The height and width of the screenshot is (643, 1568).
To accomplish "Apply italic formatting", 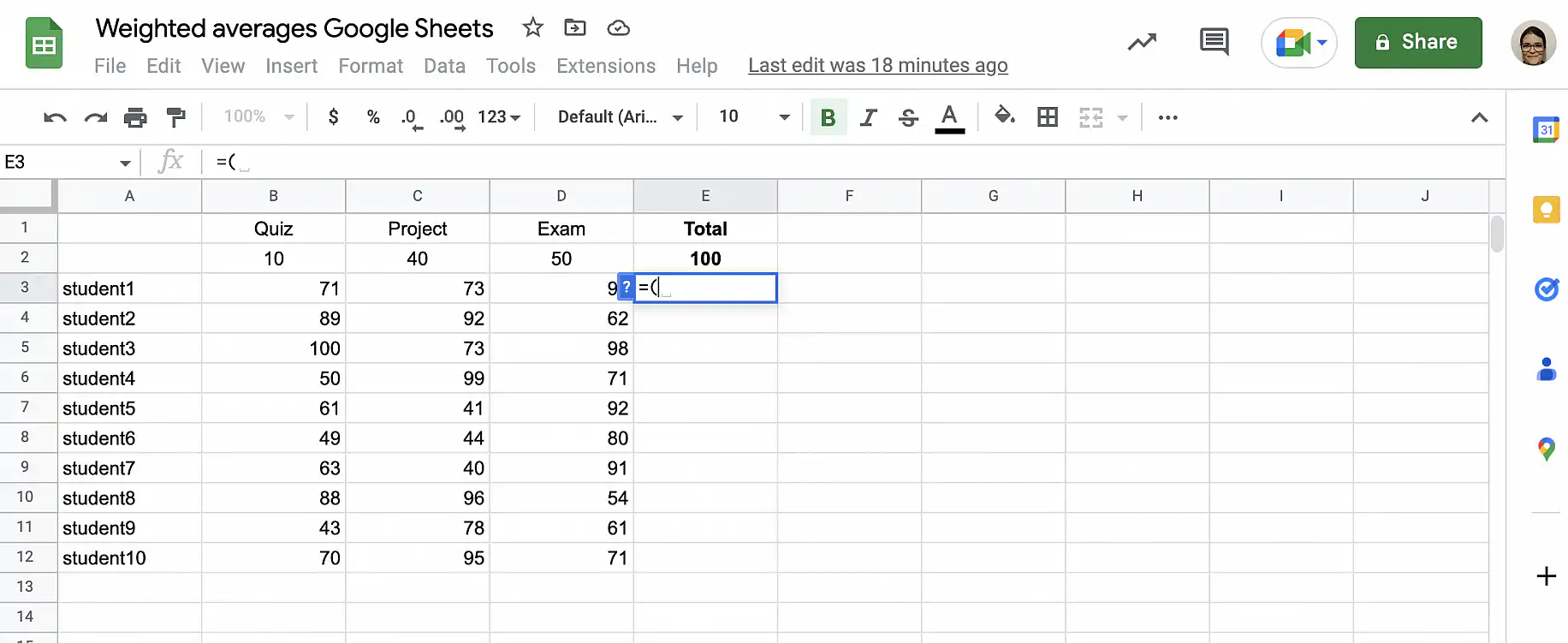I will pyautogui.click(x=868, y=117).
